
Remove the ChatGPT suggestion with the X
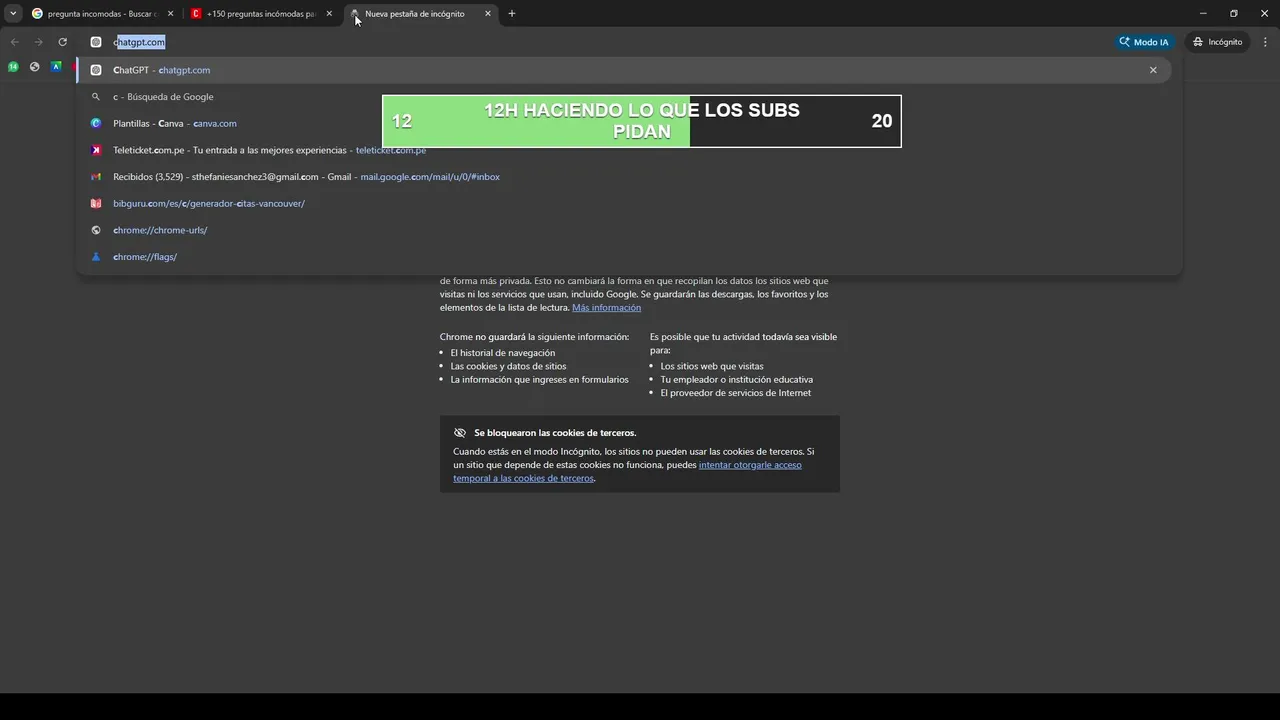pyautogui.click(x=1153, y=70)
